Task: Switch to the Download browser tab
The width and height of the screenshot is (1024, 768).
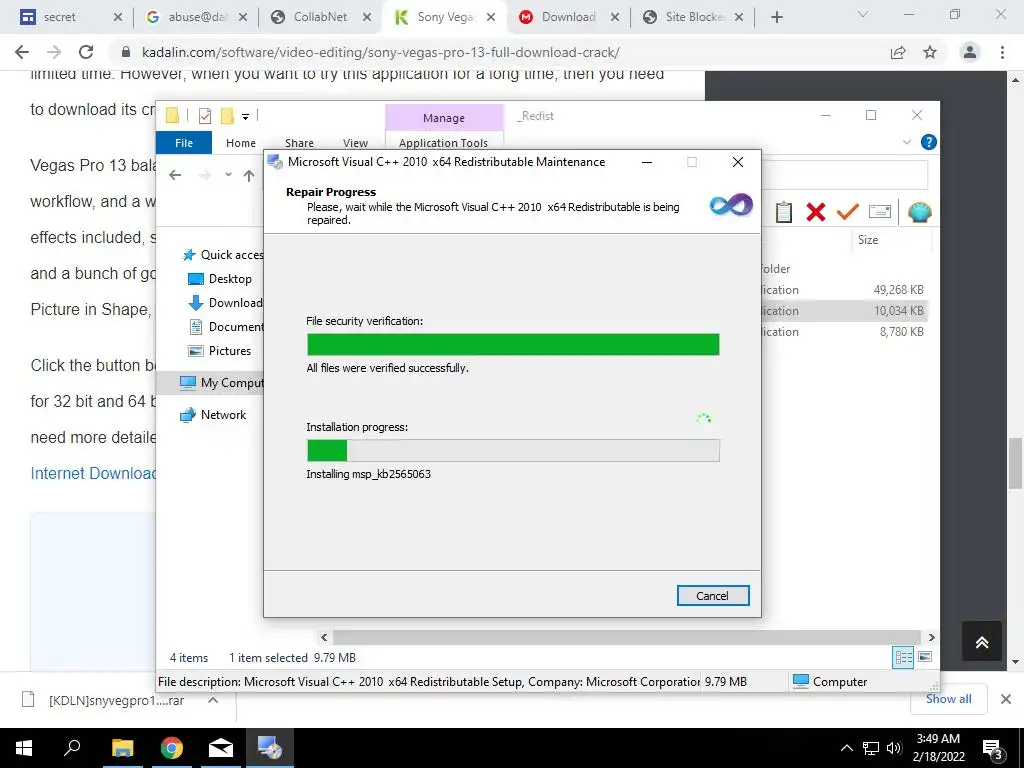Action: (569, 17)
